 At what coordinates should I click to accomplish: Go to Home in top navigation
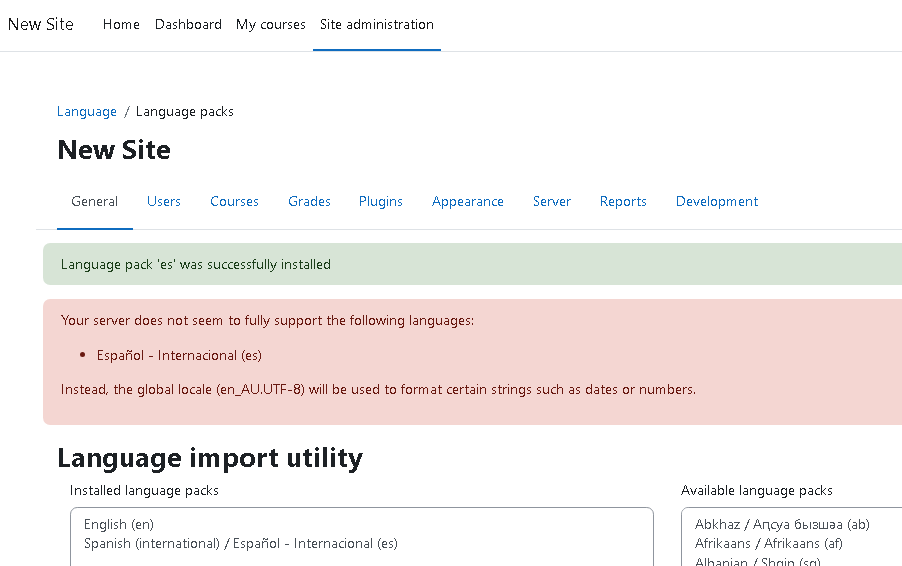[121, 24]
